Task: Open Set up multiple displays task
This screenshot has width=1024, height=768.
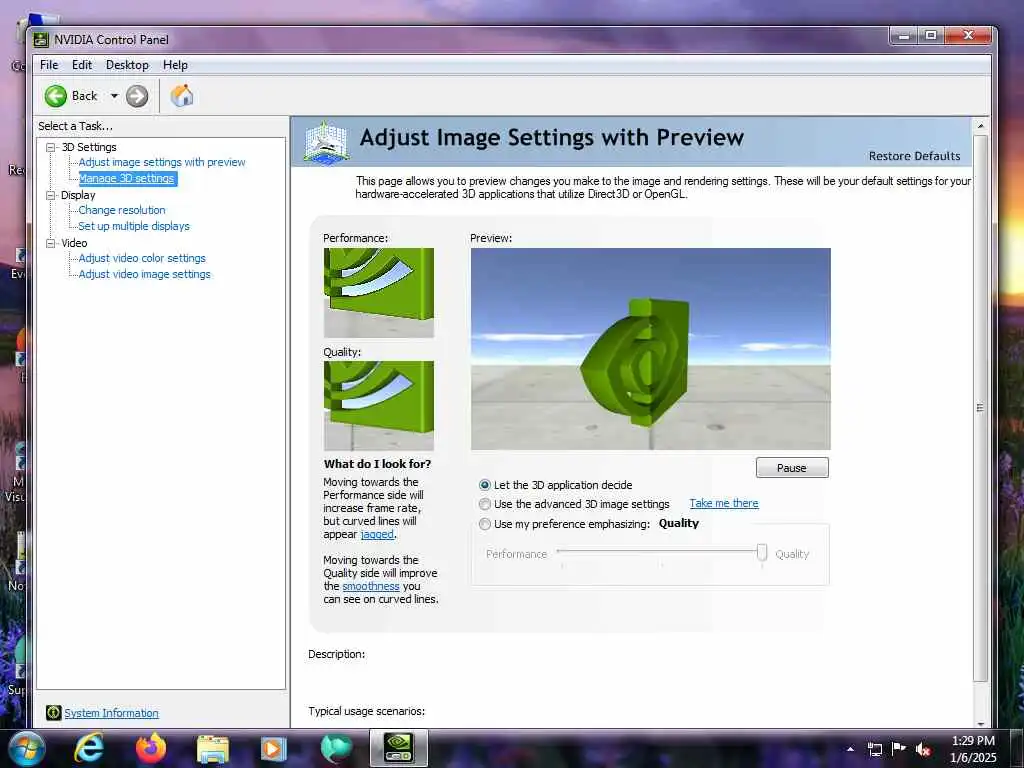Action: [x=134, y=226]
